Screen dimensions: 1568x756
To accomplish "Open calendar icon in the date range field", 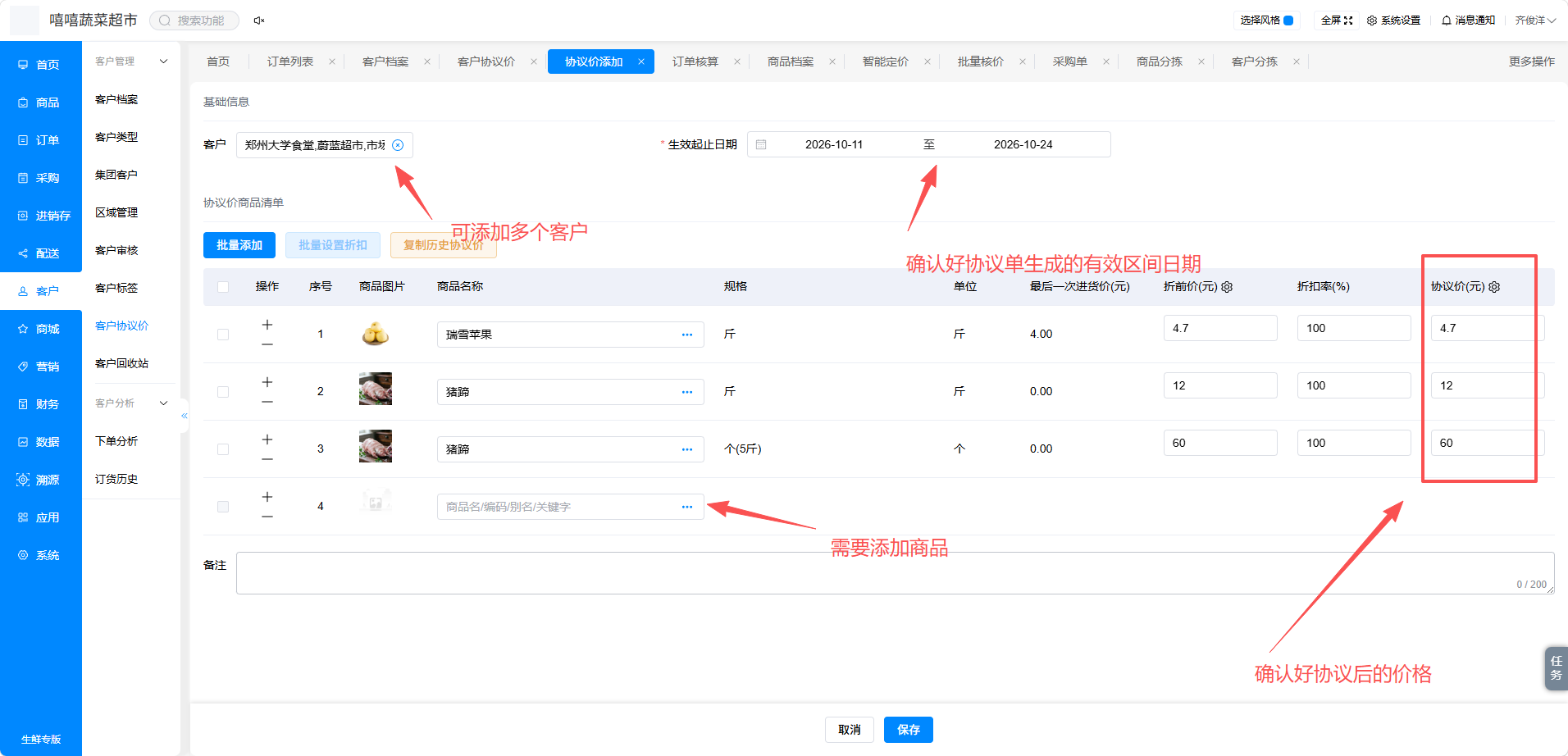I will [761, 144].
